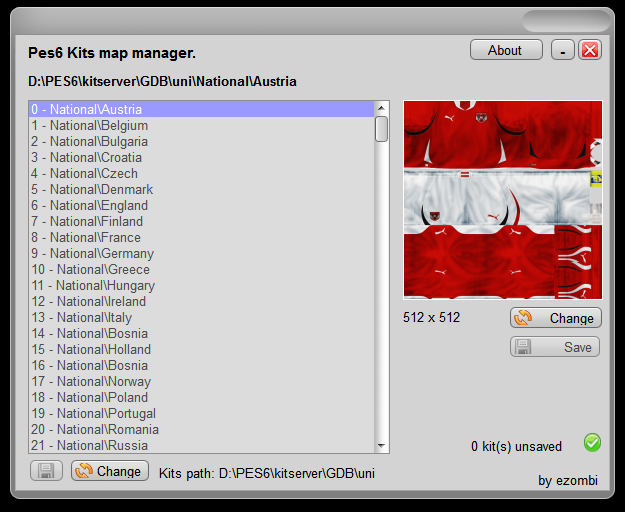Select '10 - National\Greece' row
The image size is (625, 512).
tap(202, 269)
